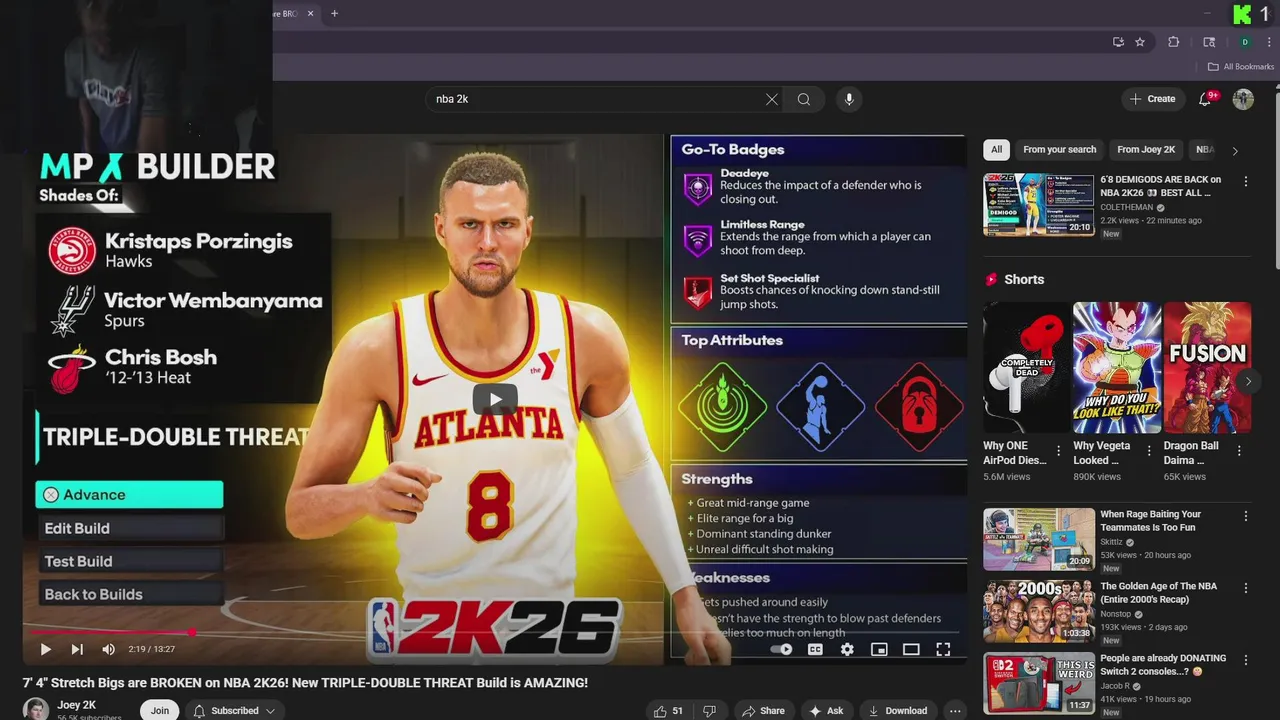
Task: Share the video
Action: pos(762,711)
